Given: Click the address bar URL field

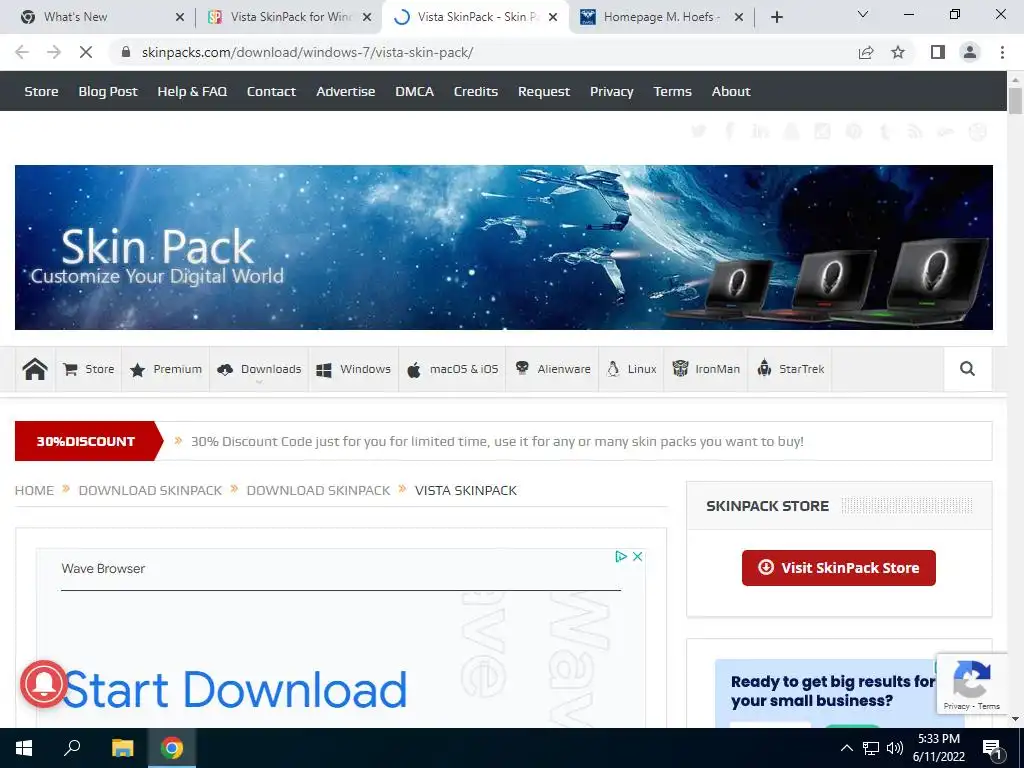Looking at the screenshot, I should 307,52.
